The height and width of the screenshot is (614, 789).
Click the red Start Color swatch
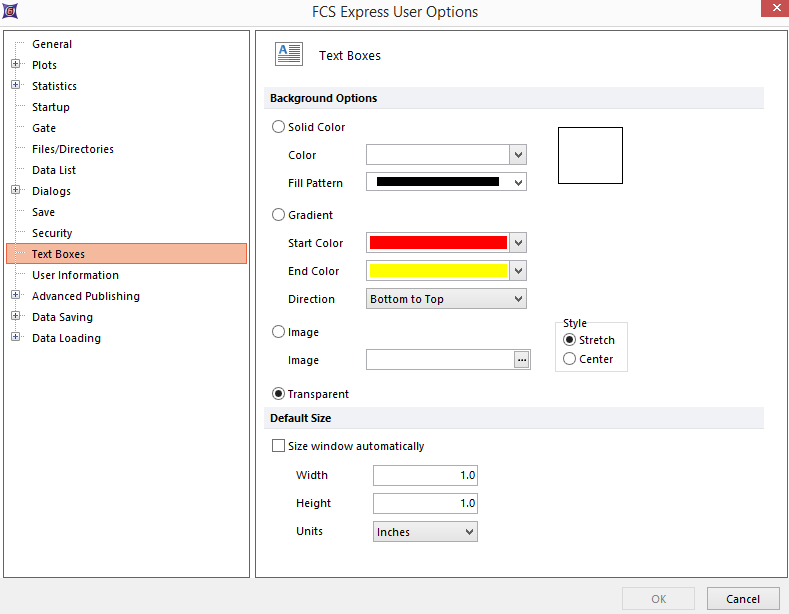pos(438,243)
